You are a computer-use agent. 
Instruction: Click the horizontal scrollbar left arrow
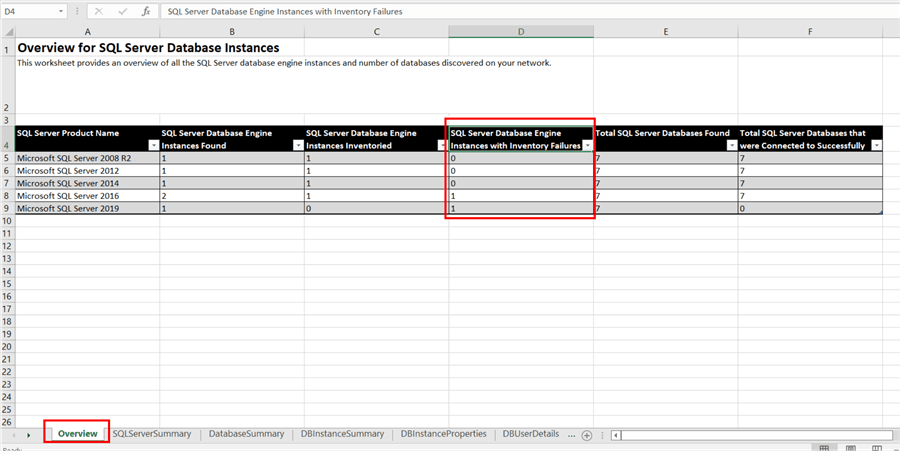click(x=615, y=436)
